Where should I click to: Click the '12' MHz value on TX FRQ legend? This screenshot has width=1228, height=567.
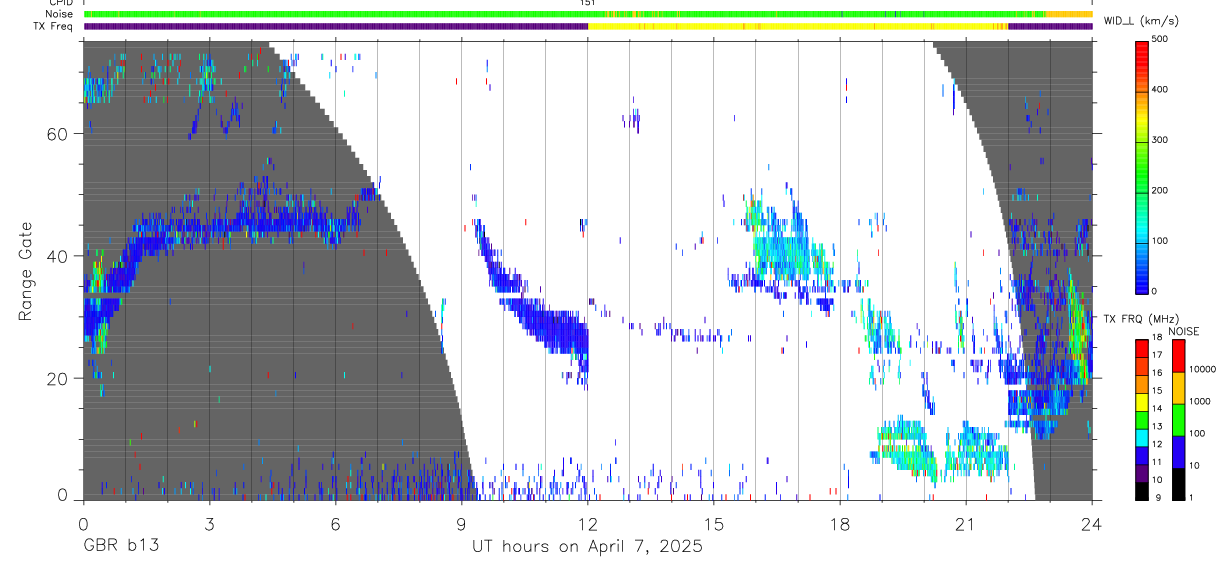tap(1159, 444)
